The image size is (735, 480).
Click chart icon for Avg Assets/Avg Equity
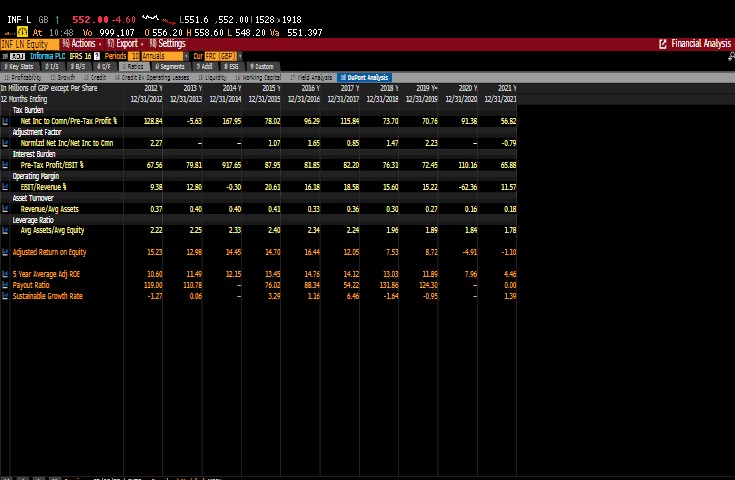(x=5, y=231)
